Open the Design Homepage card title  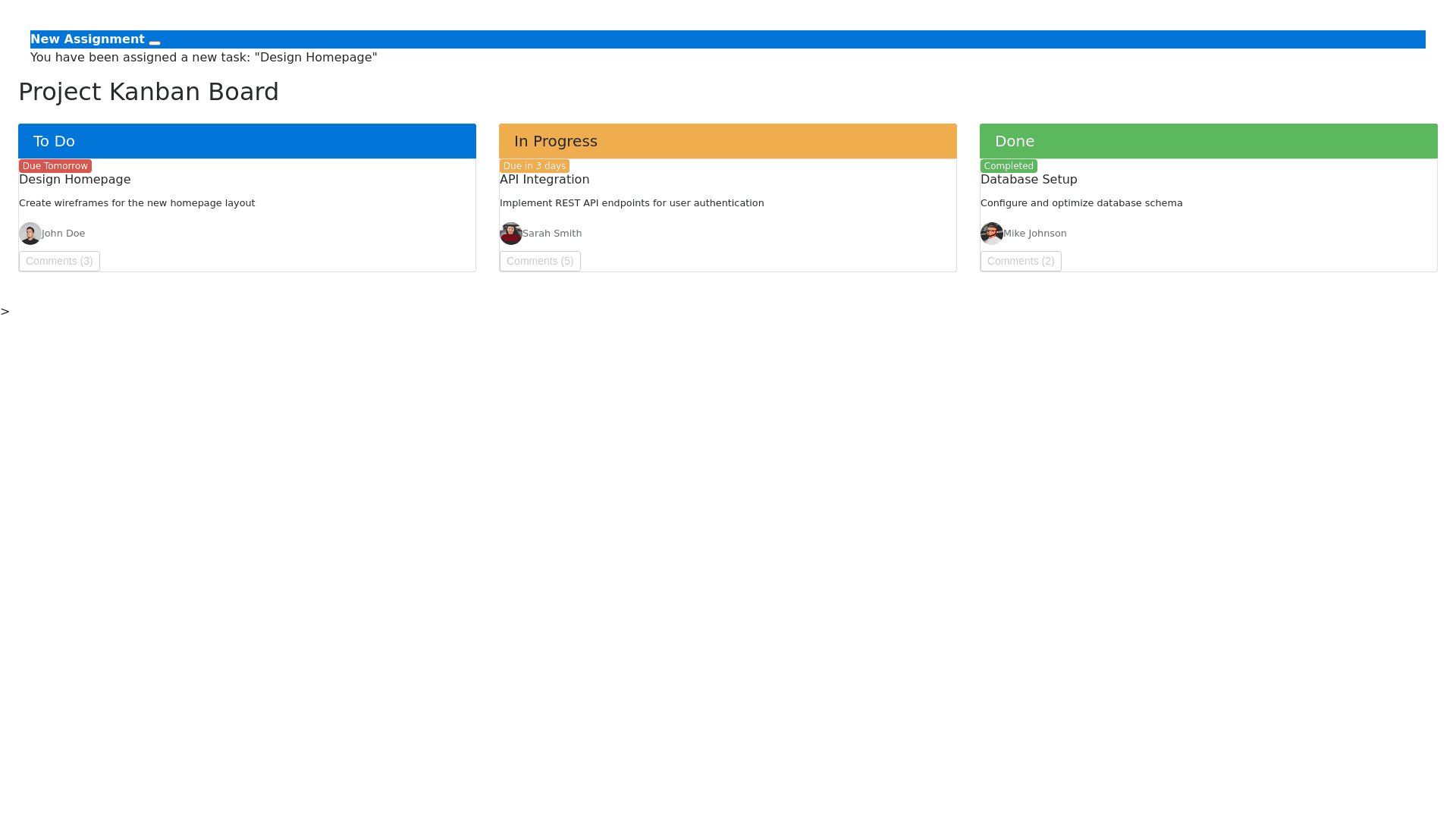75,180
